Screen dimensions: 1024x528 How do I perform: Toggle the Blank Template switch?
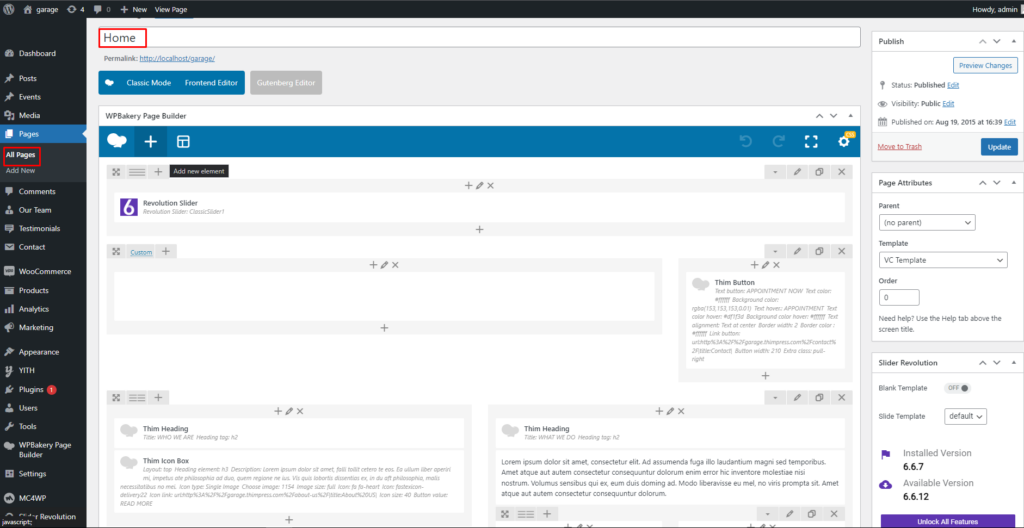pos(958,388)
